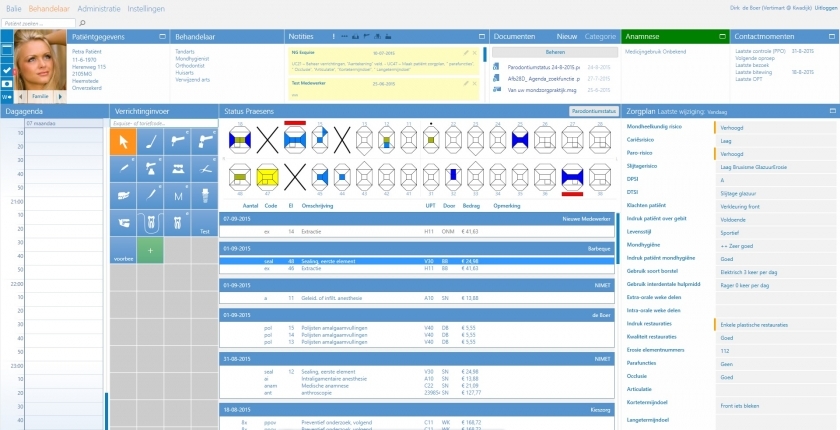840x430 pixels.
Task: Select the M tile in Verrichtinginvoer
Action: tap(177, 197)
